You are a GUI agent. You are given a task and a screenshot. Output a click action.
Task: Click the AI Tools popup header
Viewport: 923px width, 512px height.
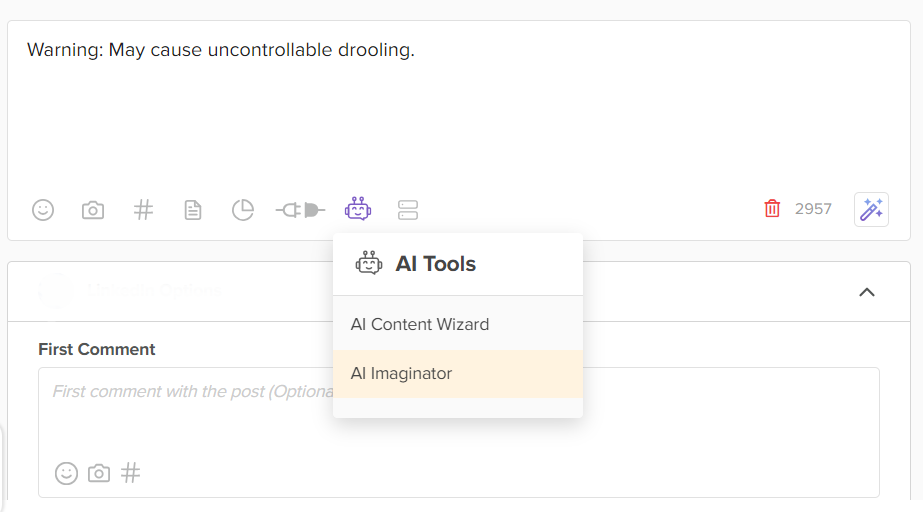458,264
